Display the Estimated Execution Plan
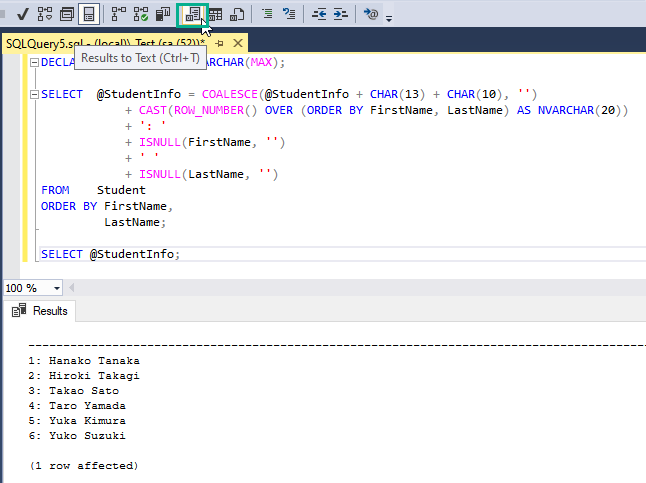 pyautogui.click(x=44, y=14)
